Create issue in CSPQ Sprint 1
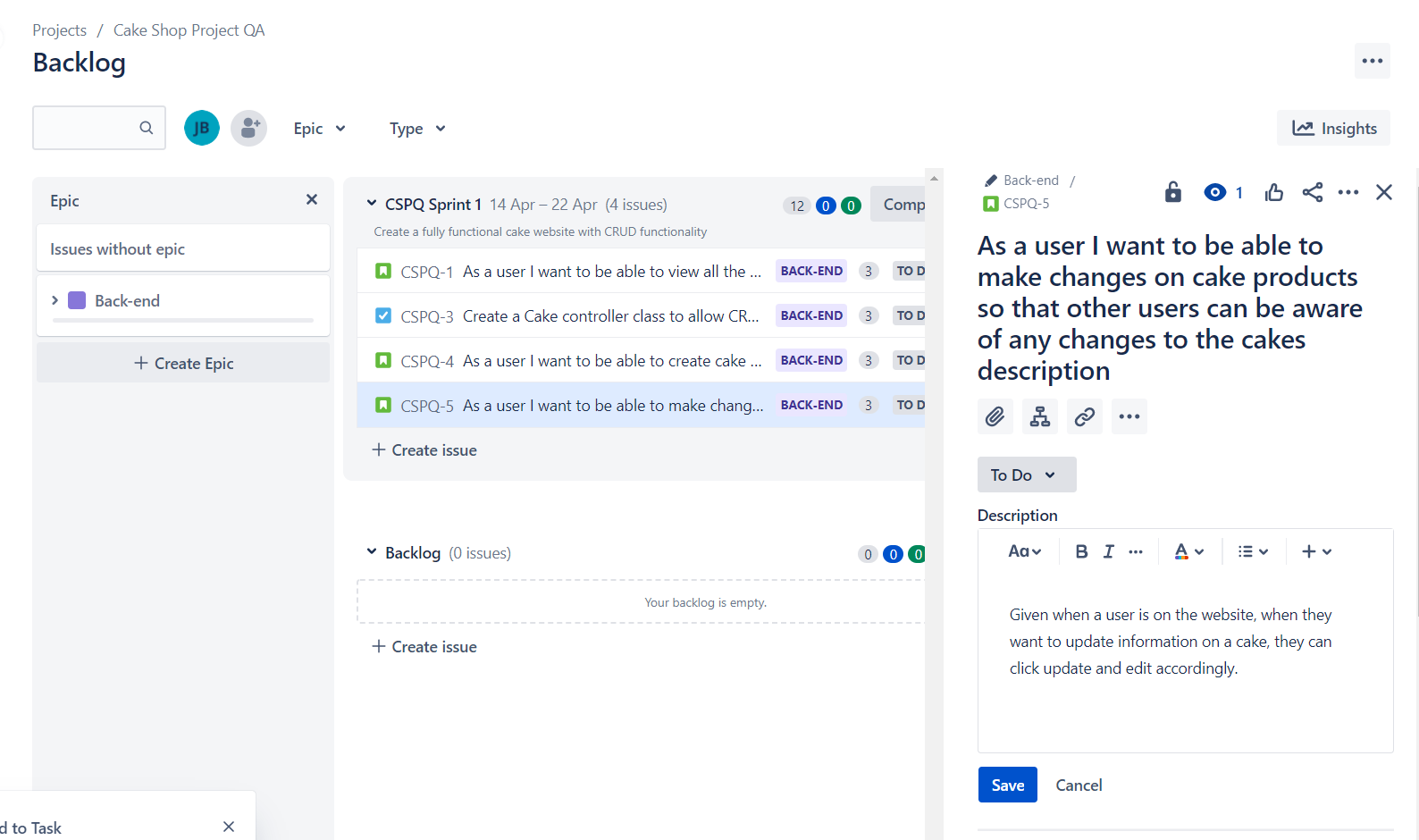Image resolution: width=1419 pixels, height=840 pixels. (x=424, y=449)
